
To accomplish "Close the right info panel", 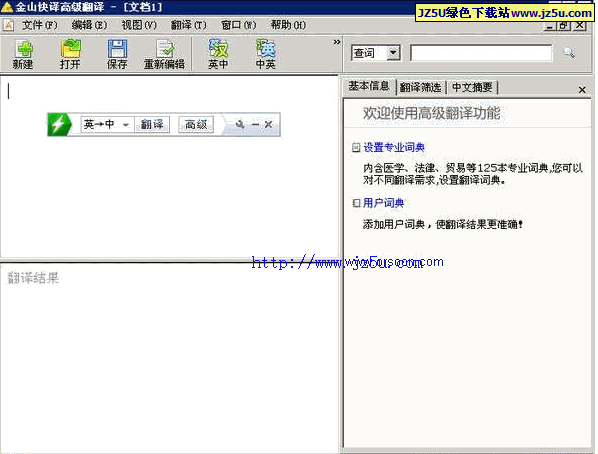I will click(x=582, y=90).
